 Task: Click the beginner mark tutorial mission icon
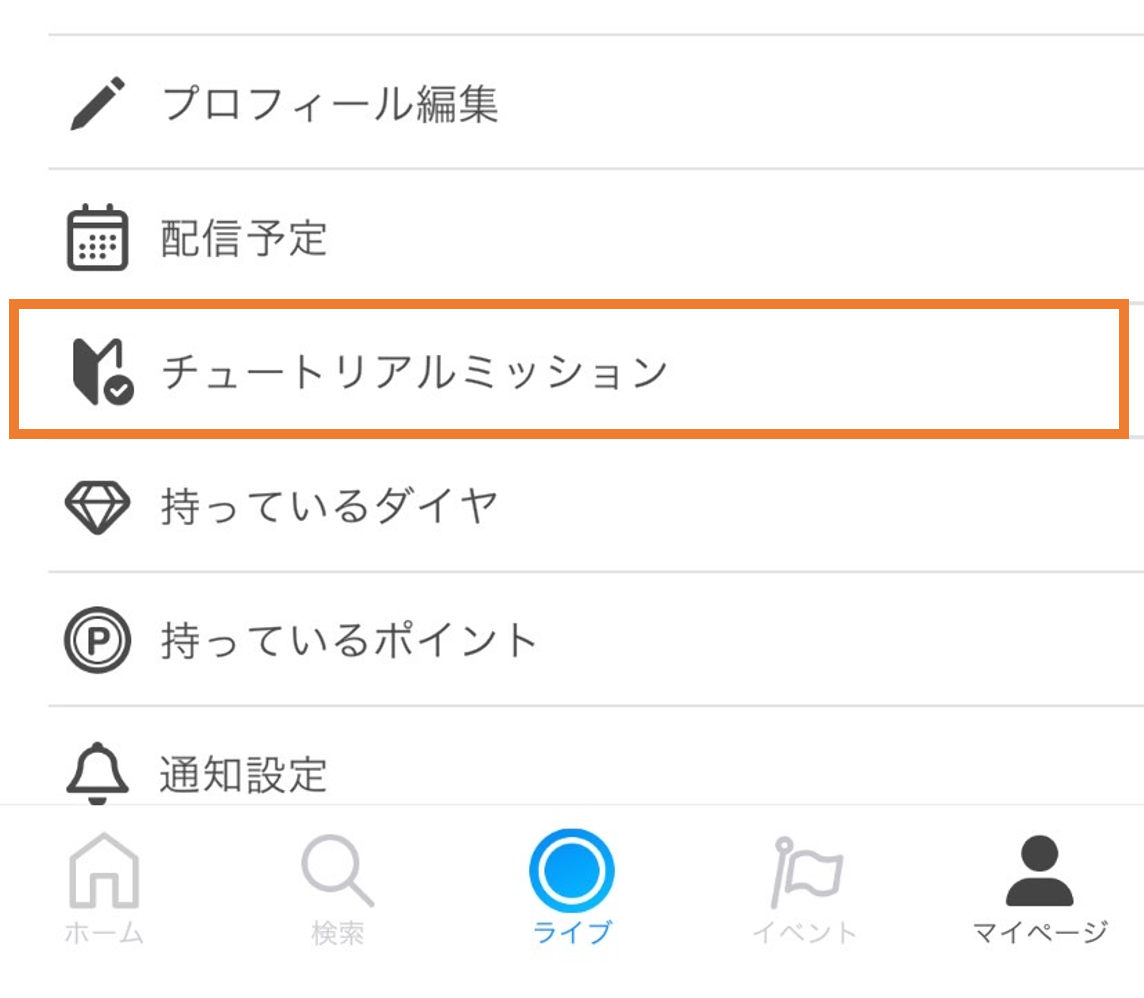click(102, 371)
